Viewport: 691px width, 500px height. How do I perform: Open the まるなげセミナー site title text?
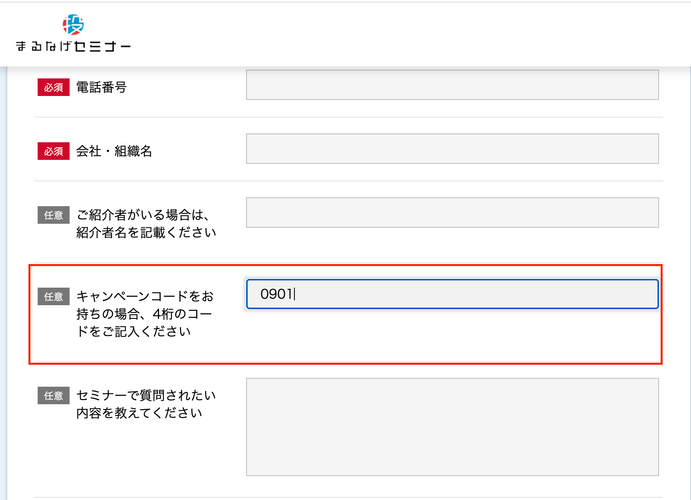pos(73,46)
